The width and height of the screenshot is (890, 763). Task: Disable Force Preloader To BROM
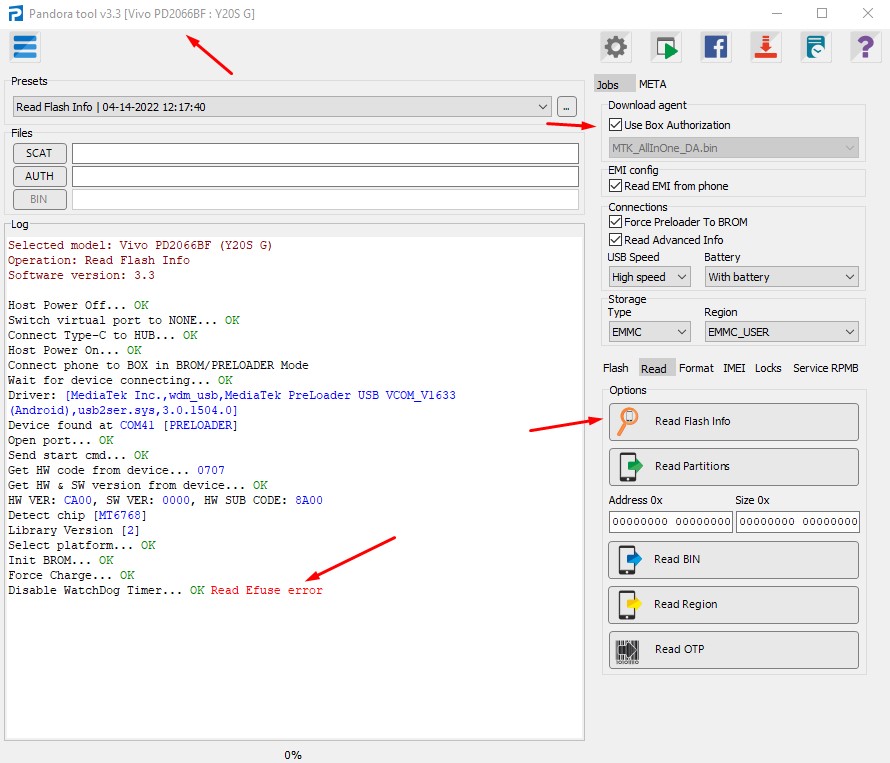(x=615, y=221)
